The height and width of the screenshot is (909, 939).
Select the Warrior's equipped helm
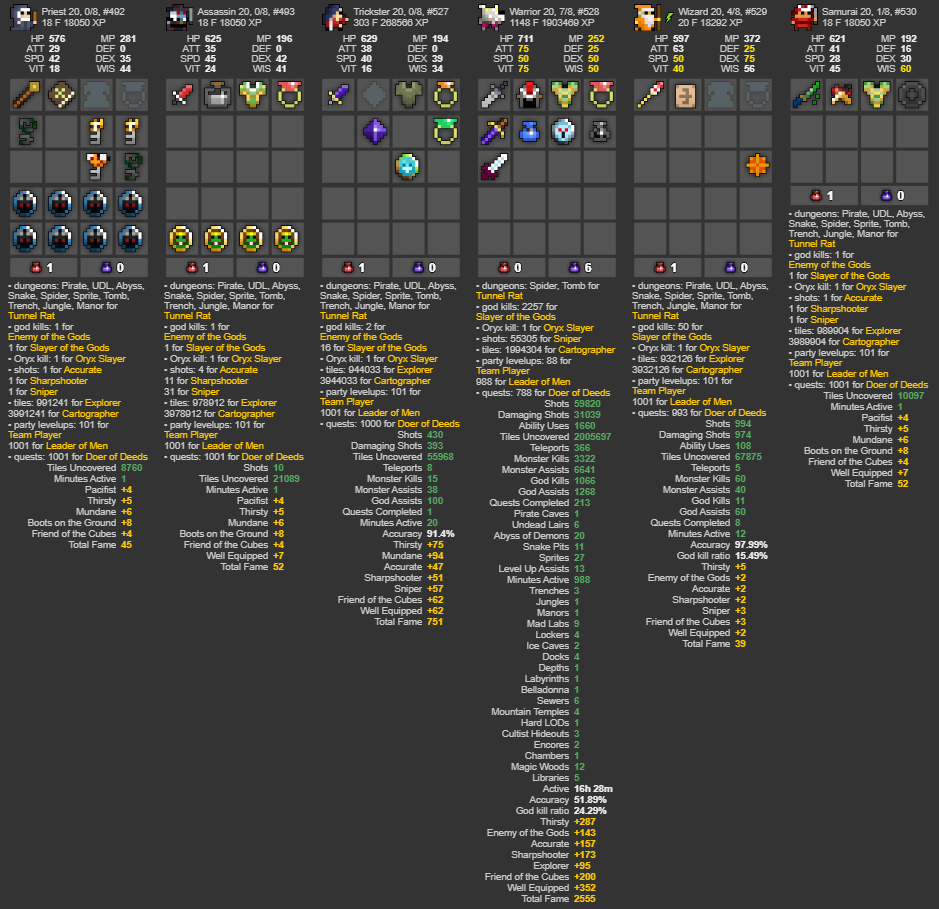(529, 95)
